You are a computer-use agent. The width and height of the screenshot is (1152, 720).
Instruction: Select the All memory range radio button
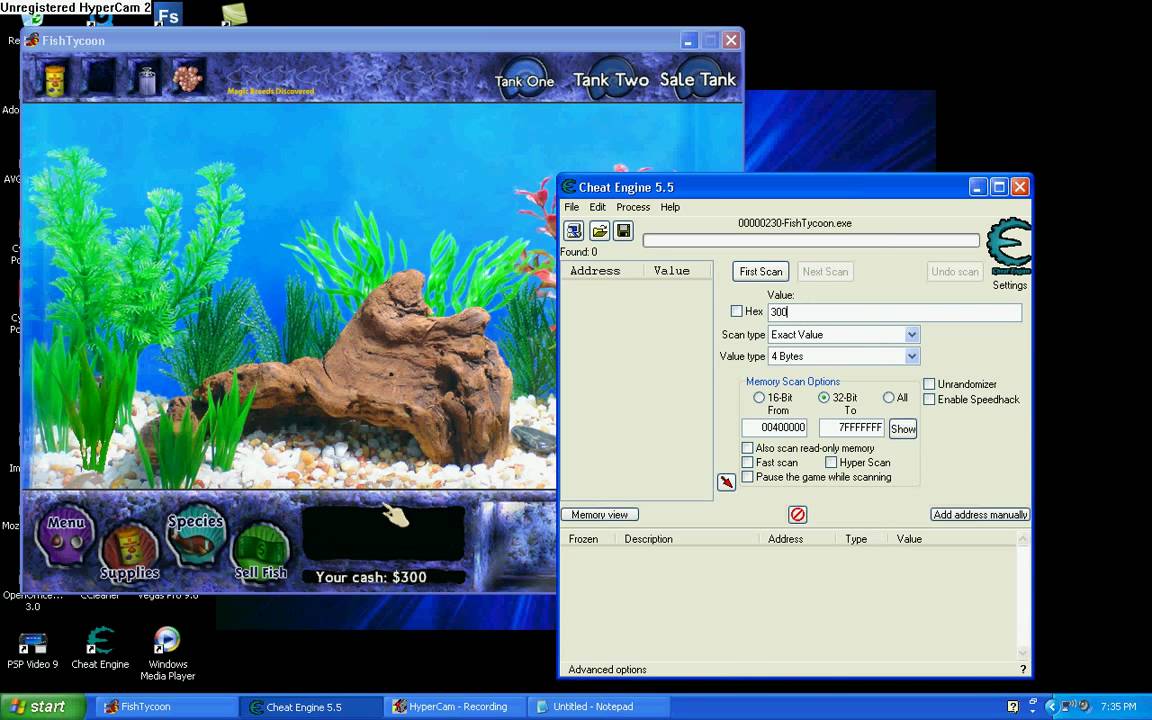pos(888,397)
